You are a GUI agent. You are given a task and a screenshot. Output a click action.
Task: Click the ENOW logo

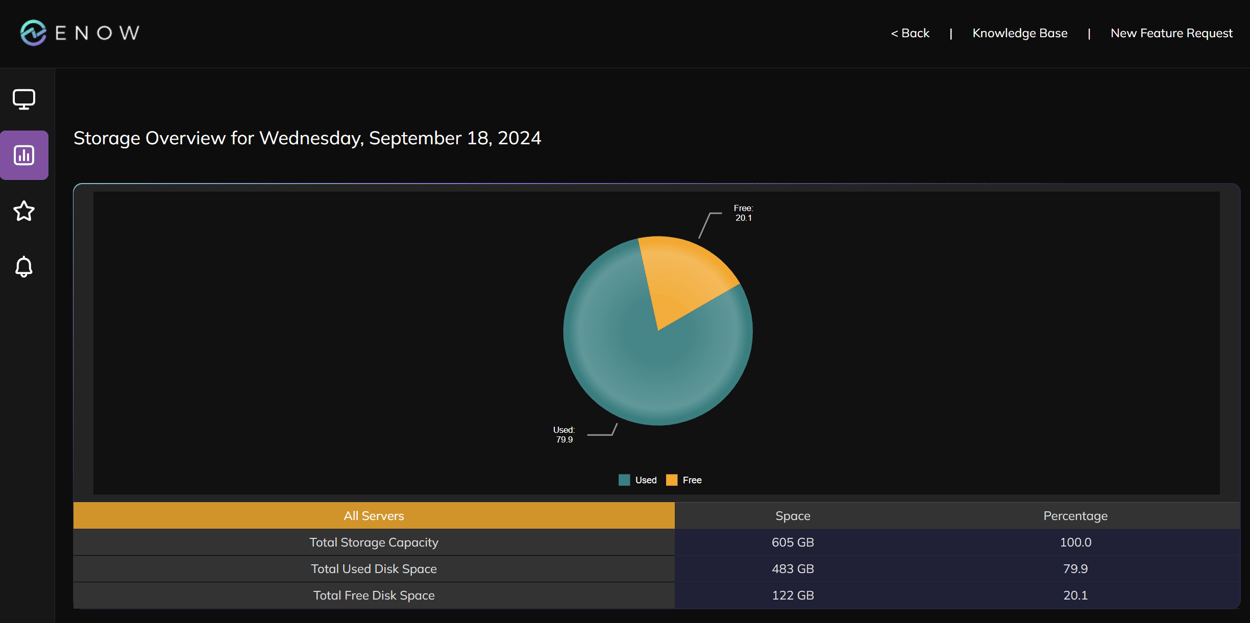(x=78, y=31)
